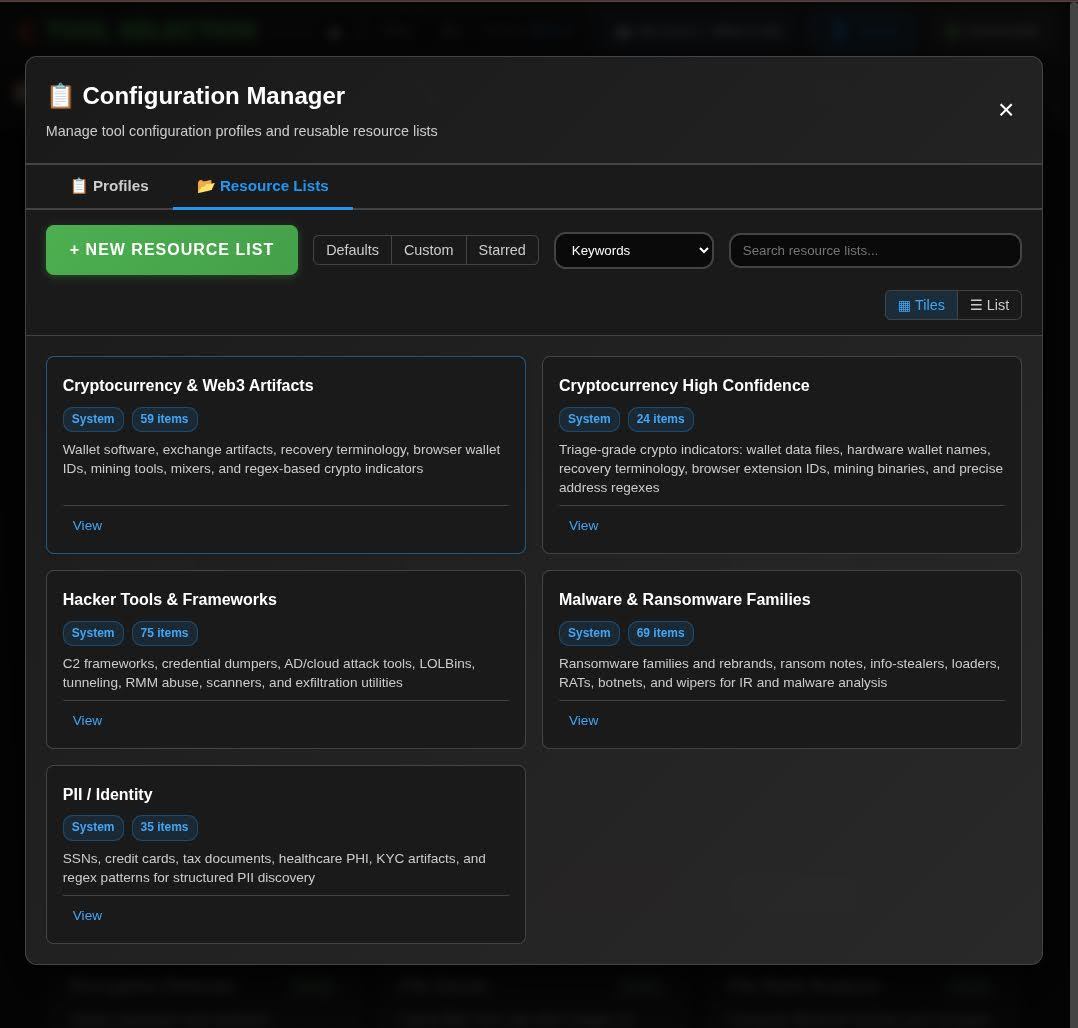This screenshot has height=1028, width=1078.
Task: Click the Cryptocurrency High Confidence description text
Action: (781, 468)
